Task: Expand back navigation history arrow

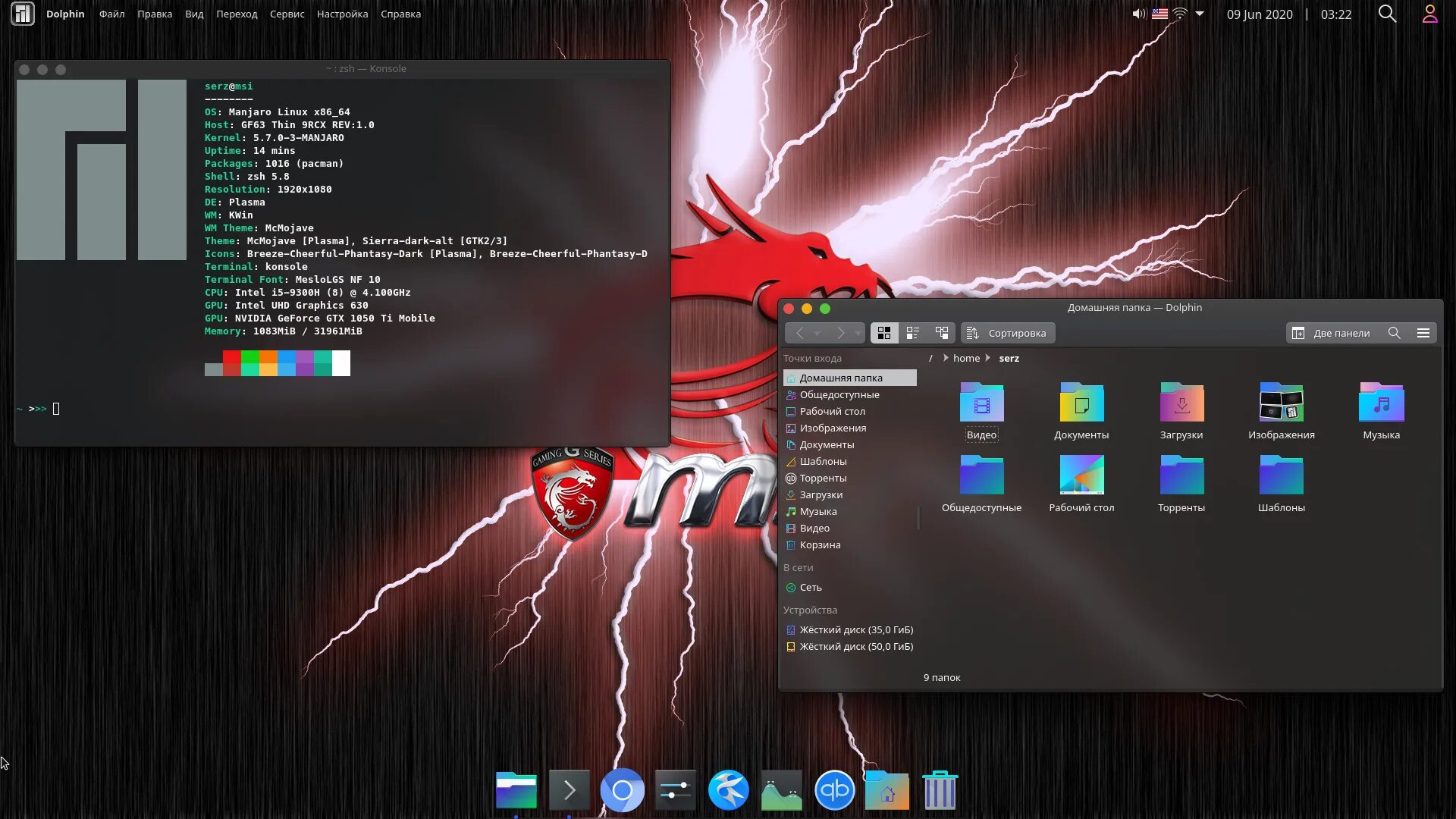Action: tap(817, 334)
